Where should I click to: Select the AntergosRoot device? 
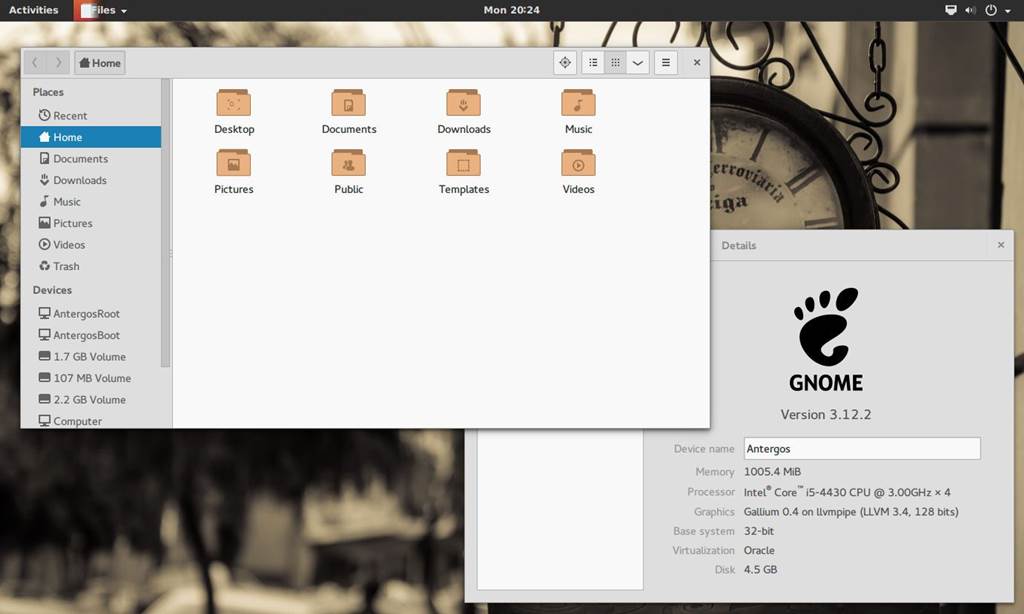tap(86, 314)
